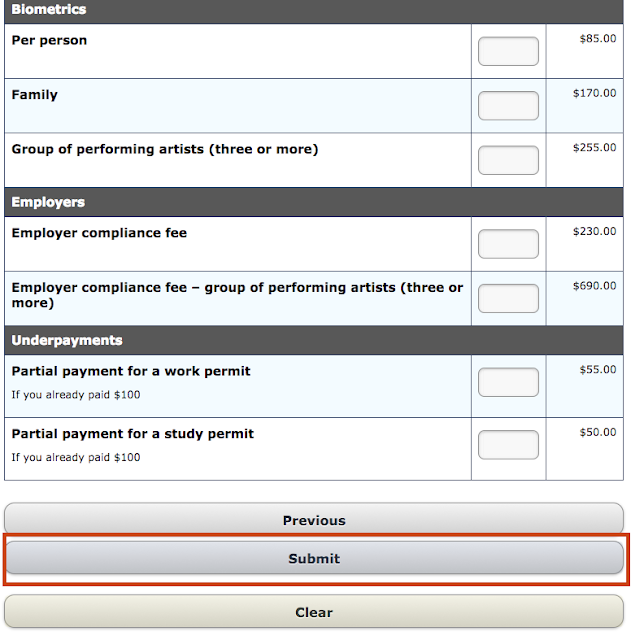Select the study permit partial payment quantity field

tap(508, 445)
